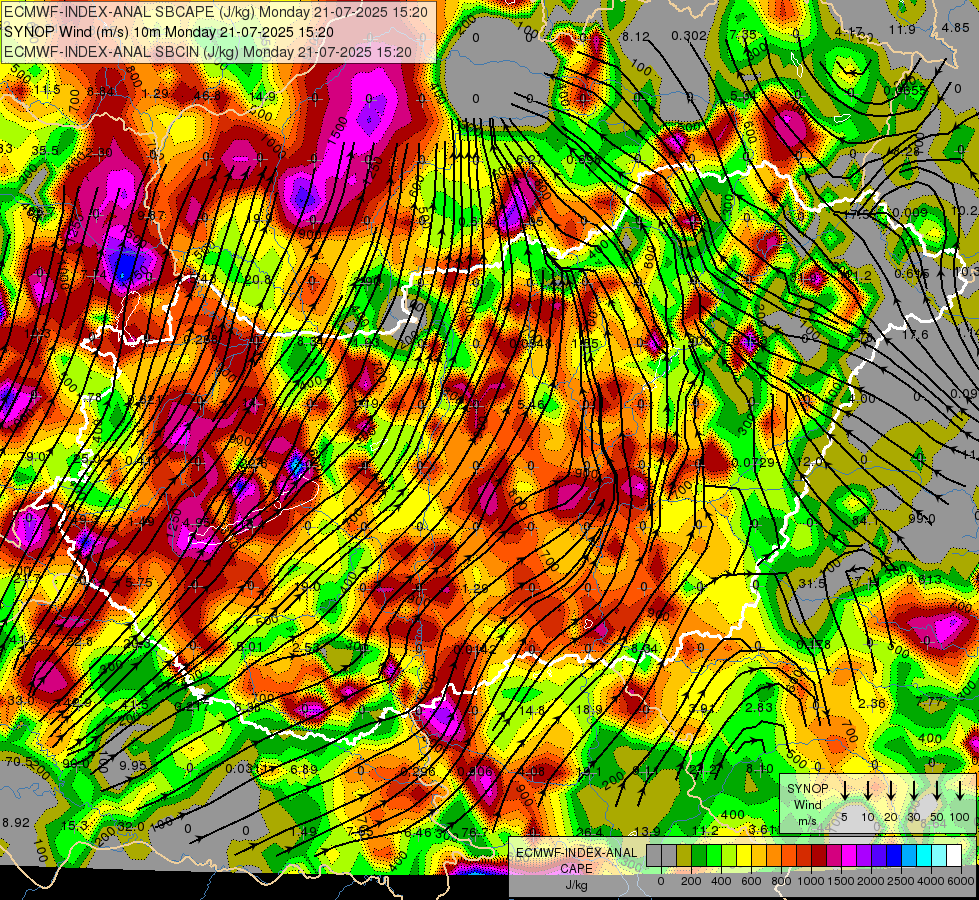979x900 pixels.
Task: Click the olive CAPE swatch left of 200
Action: [684, 855]
